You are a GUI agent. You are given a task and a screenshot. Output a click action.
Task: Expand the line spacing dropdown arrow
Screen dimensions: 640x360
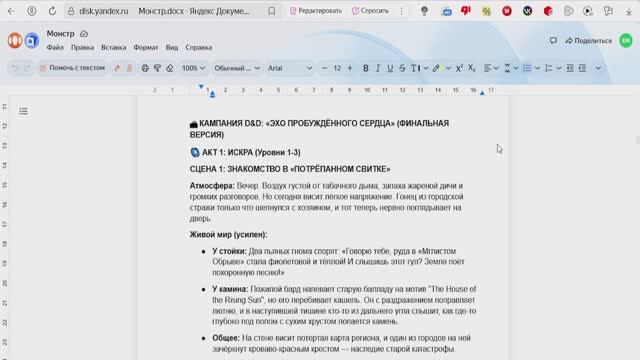[516, 68]
